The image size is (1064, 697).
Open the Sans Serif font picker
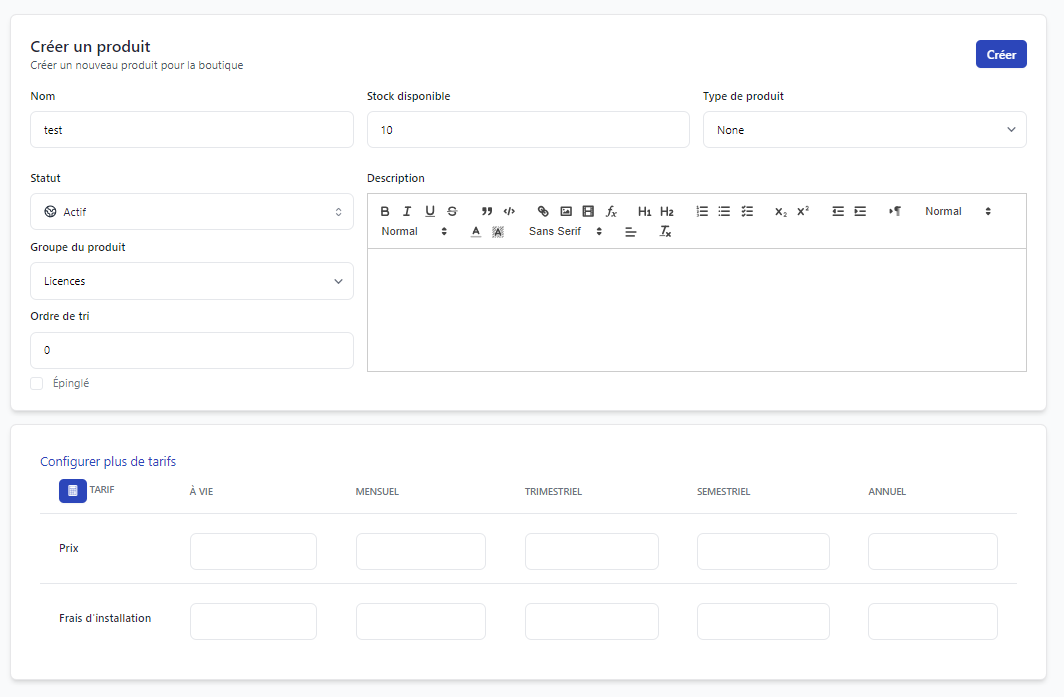(565, 231)
